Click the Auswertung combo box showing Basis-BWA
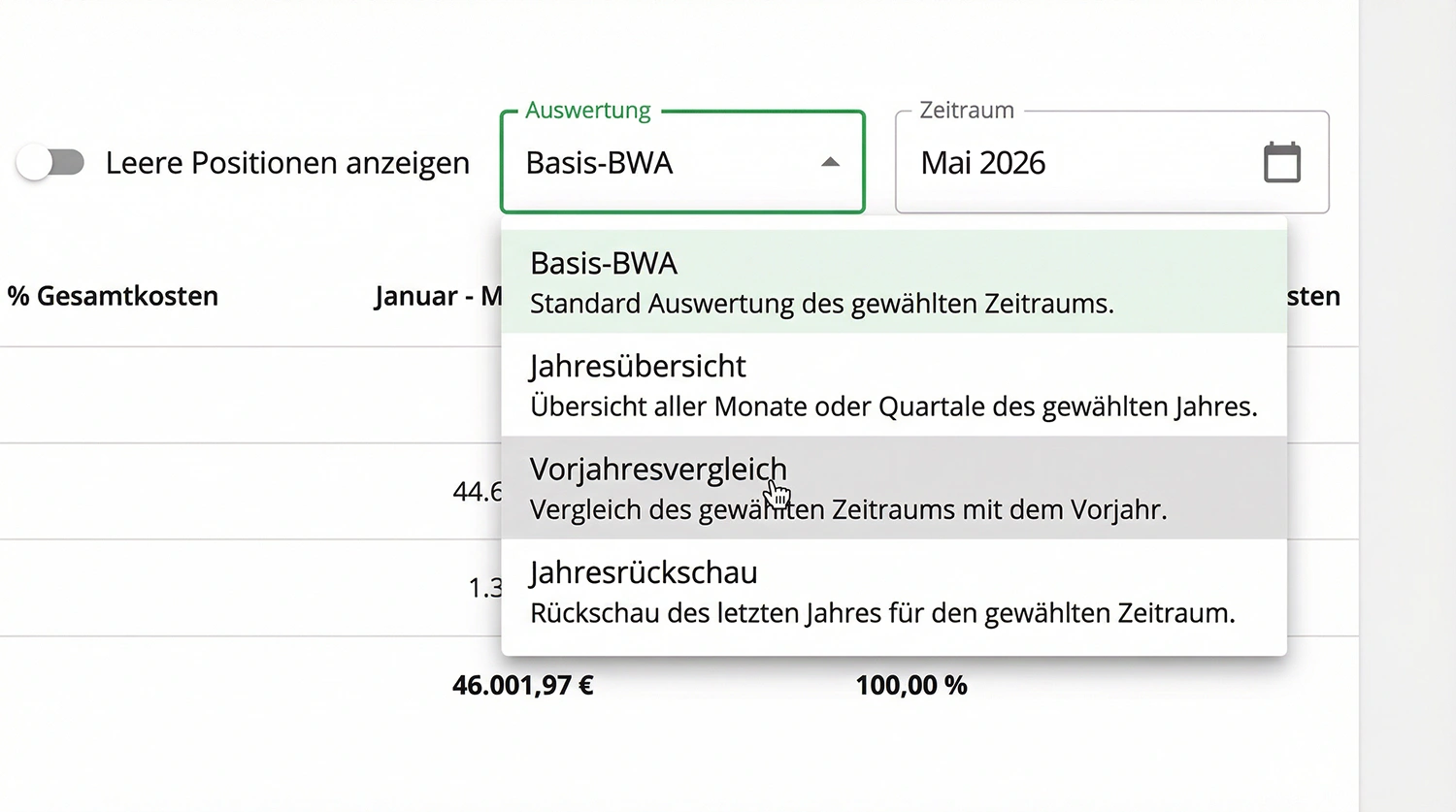This screenshot has height=812, width=1456. [660, 163]
